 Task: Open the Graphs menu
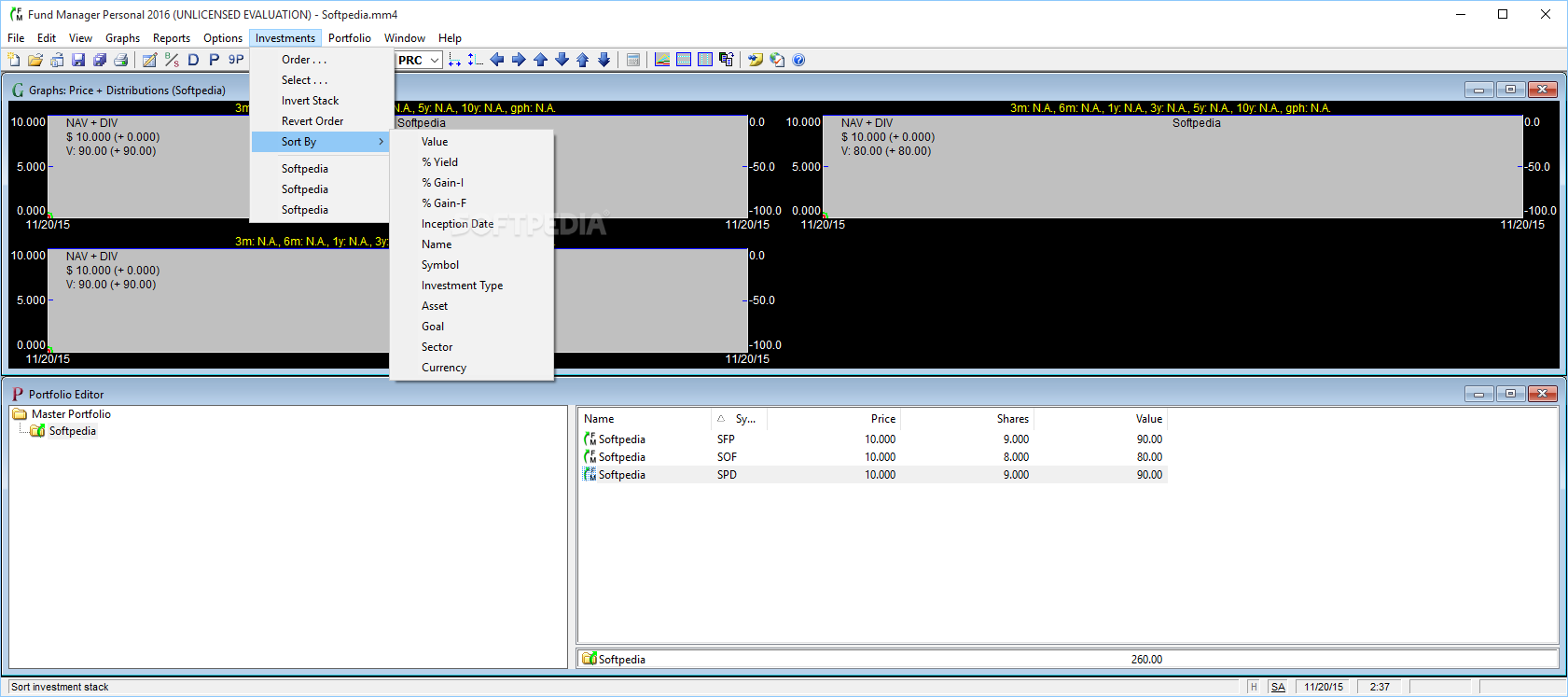(122, 38)
